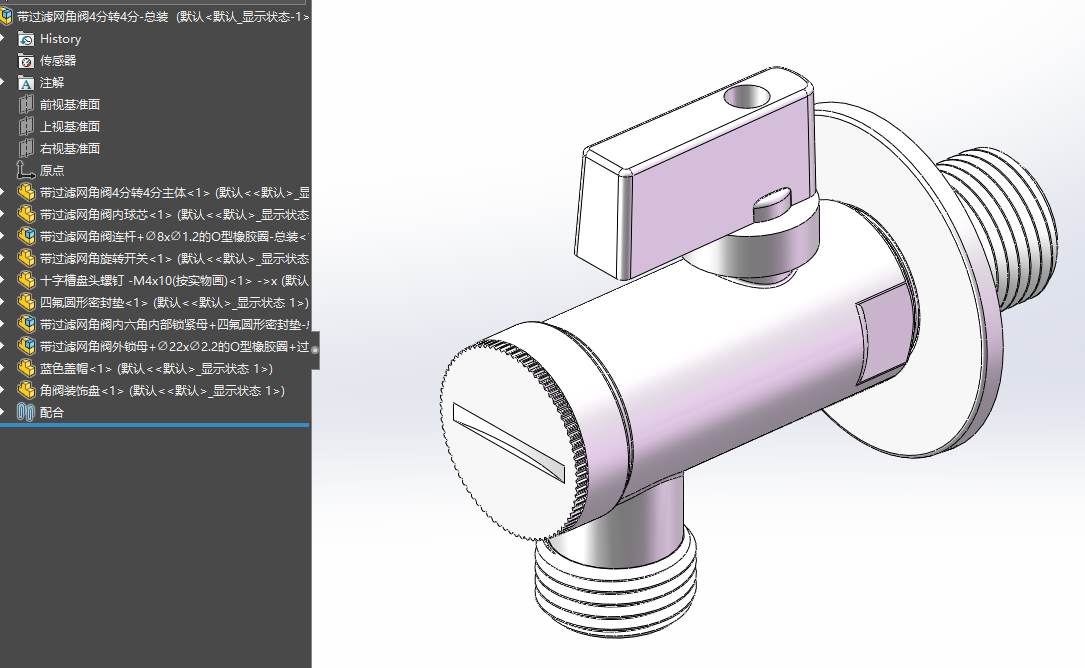1085x668 pixels.
Task: Select 前视基准面 in the feature tree
Action: (x=70, y=105)
